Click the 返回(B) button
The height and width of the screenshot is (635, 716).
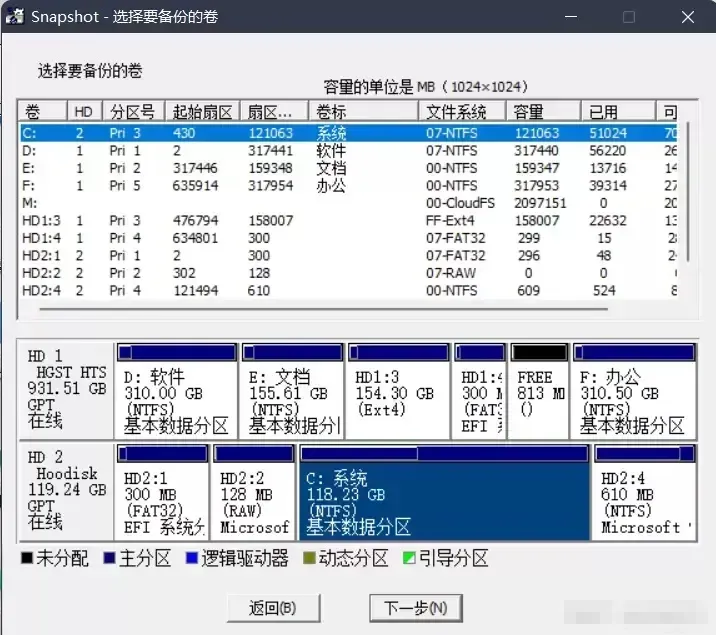click(273, 608)
